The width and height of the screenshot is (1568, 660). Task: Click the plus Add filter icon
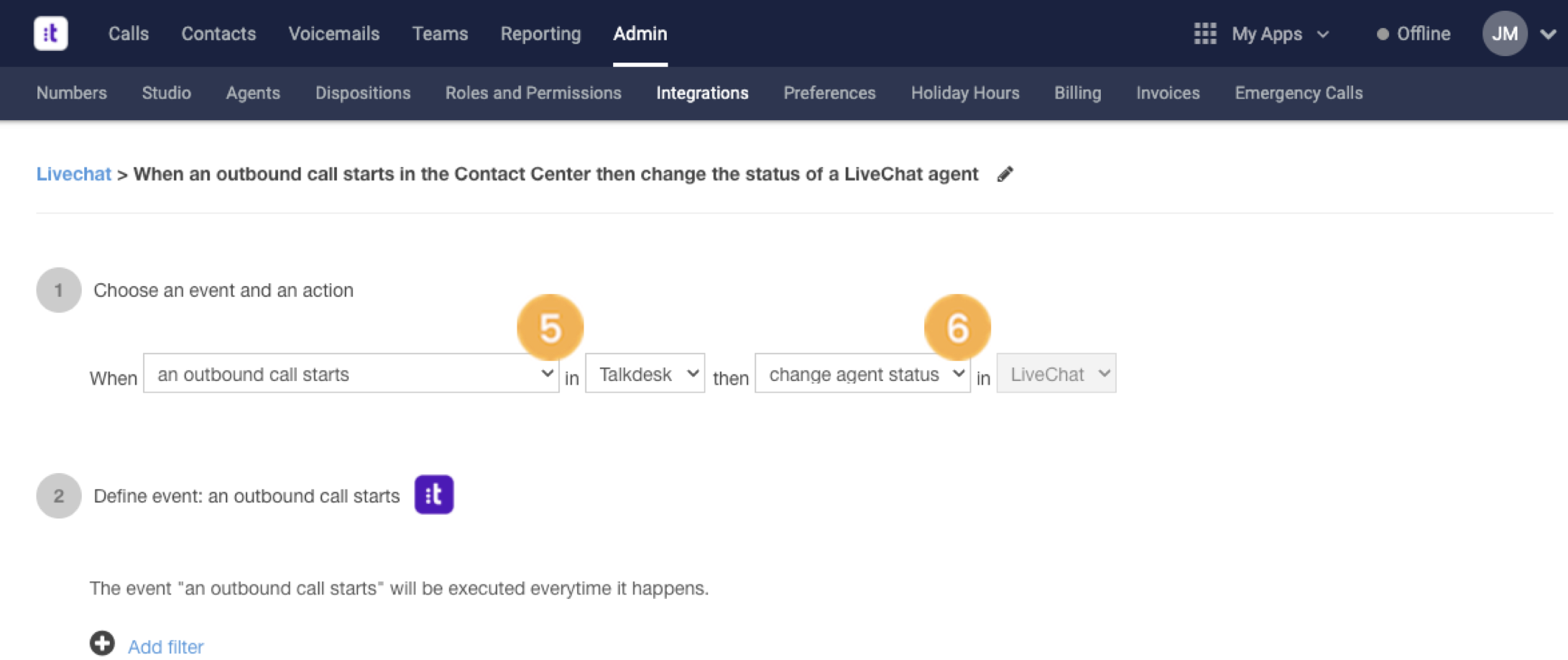tap(102, 643)
